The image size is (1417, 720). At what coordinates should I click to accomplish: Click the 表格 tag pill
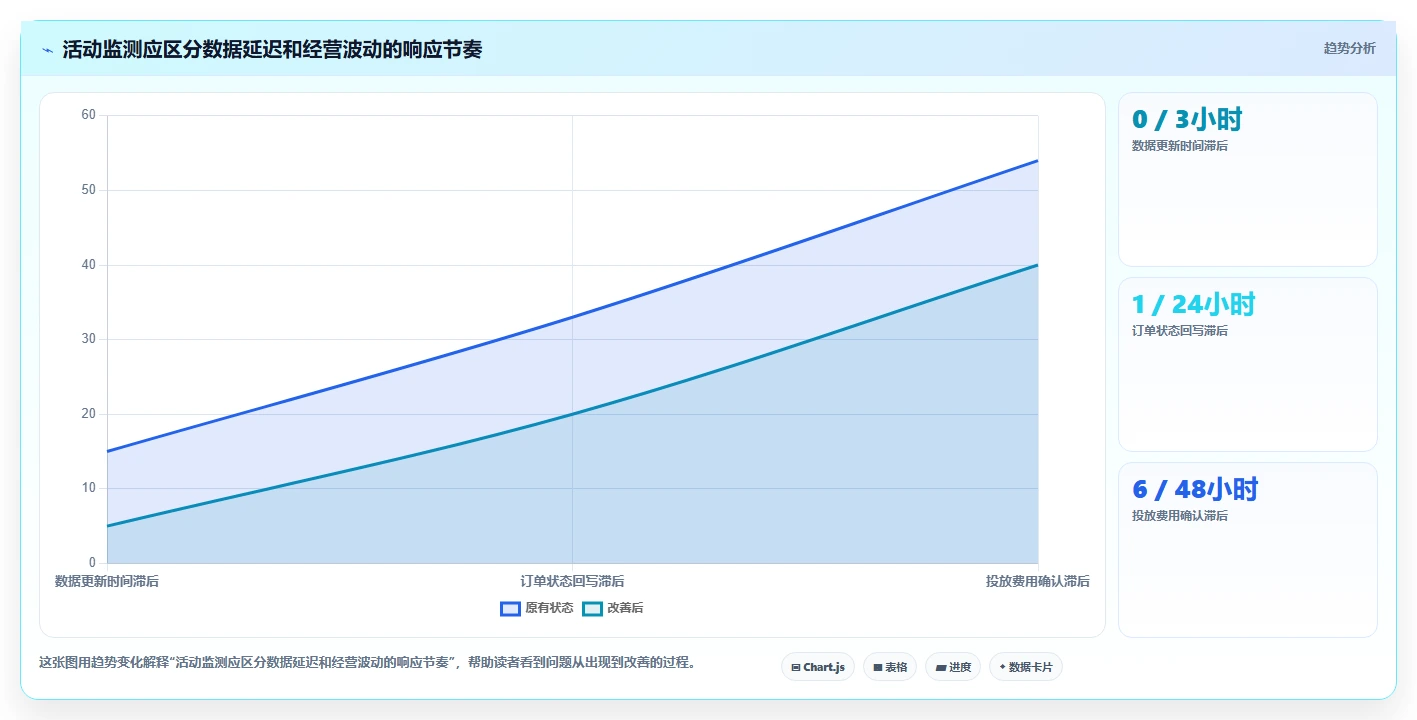890,667
